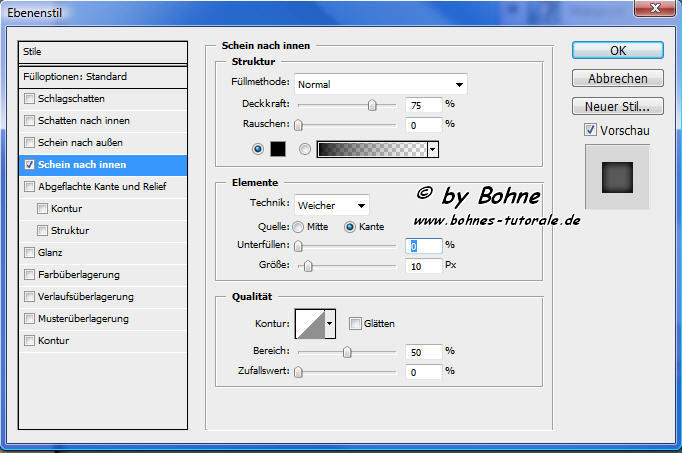Expand the Technik dropdown set to Weicher
The width and height of the screenshot is (682, 453).
(331, 205)
